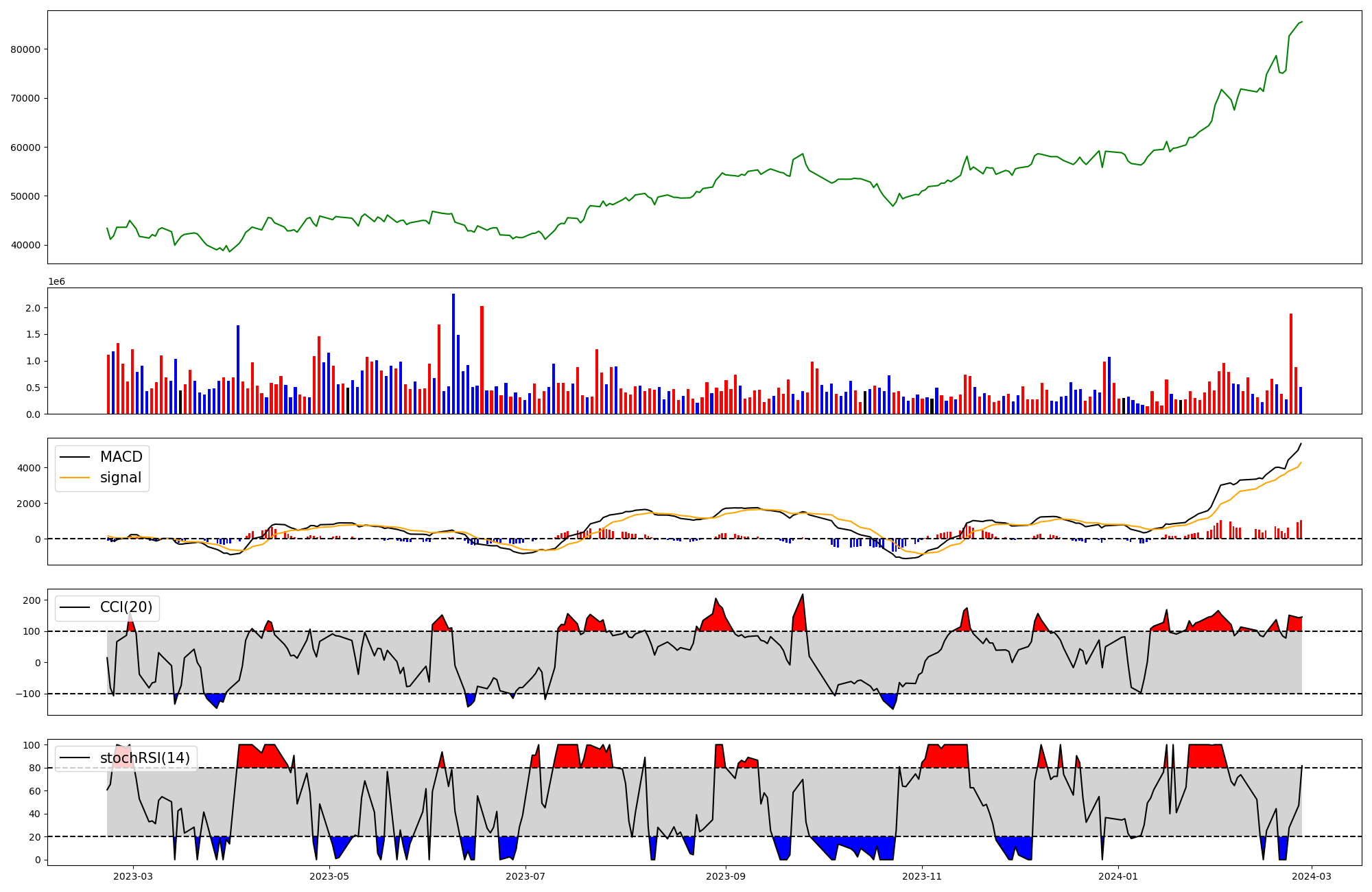Image resolution: width=1372 pixels, height=892 pixels.
Task: Select the 2023-05 date tick label
Action: (329, 876)
